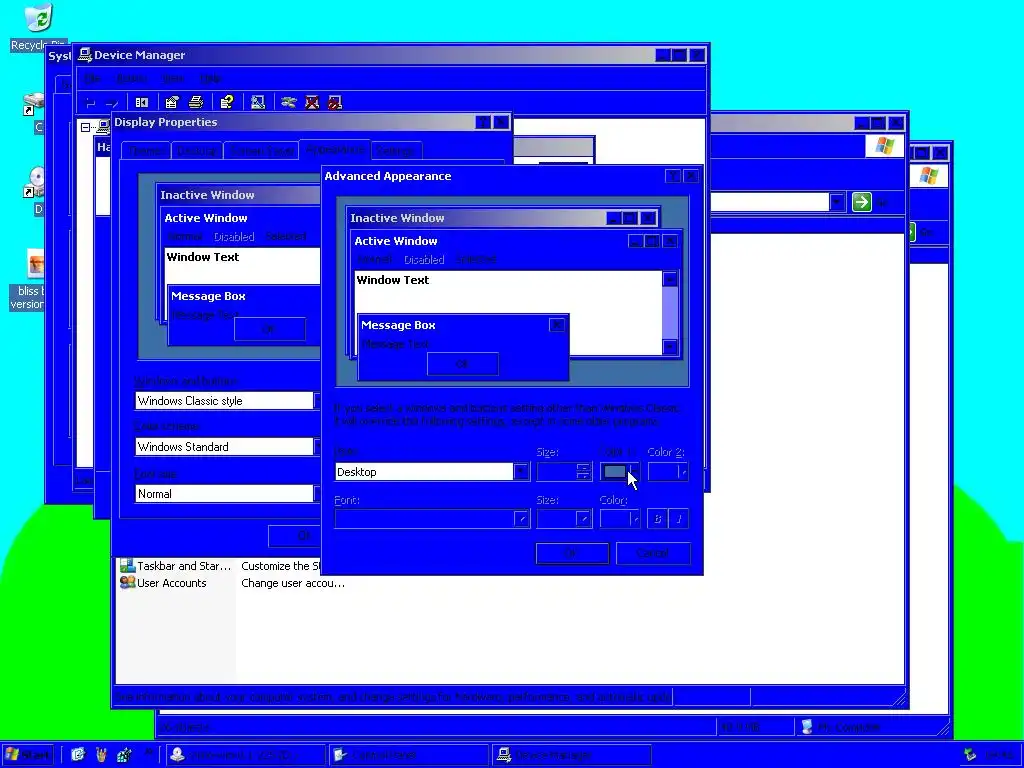This screenshot has width=1024, height=768.
Task: Click the Device Manager taskbar button
Action: coord(571,755)
